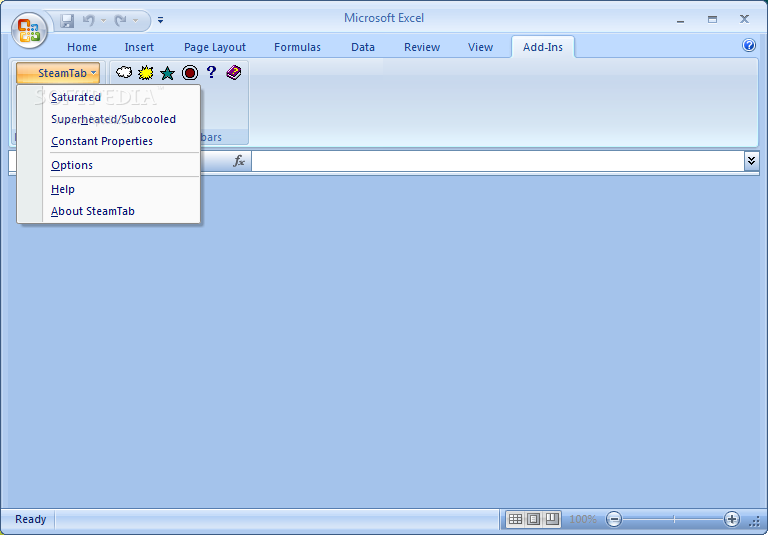
Task: Switch to Normal view icon
Action: (x=515, y=519)
